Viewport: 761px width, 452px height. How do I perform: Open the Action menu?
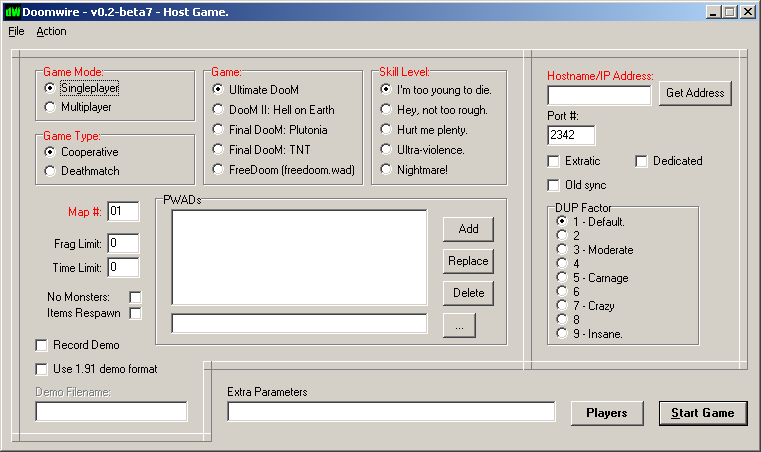point(51,32)
